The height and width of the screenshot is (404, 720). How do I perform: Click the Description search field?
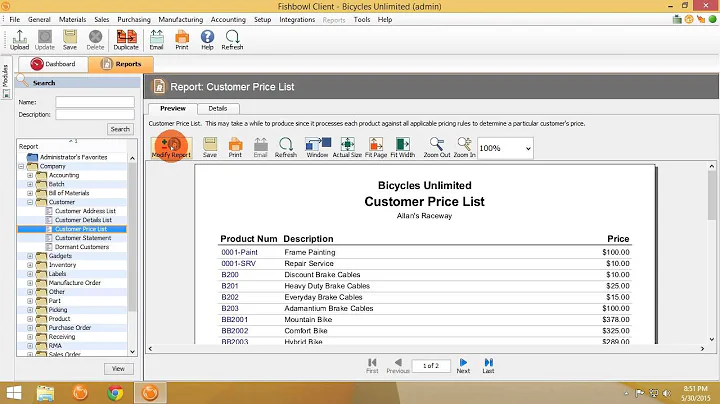click(95, 114)
